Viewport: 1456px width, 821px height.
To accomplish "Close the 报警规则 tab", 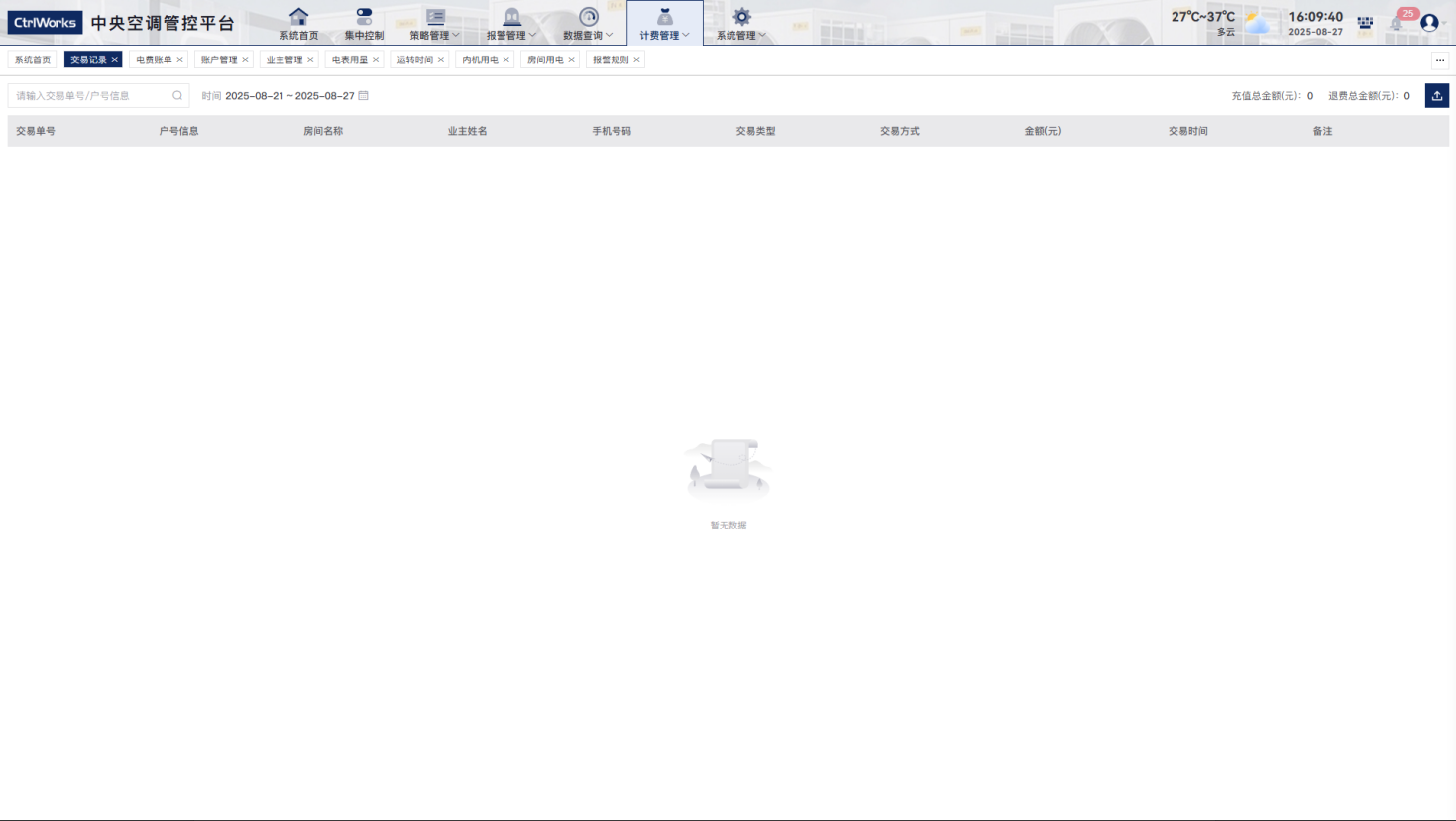I will click(636, 59).
